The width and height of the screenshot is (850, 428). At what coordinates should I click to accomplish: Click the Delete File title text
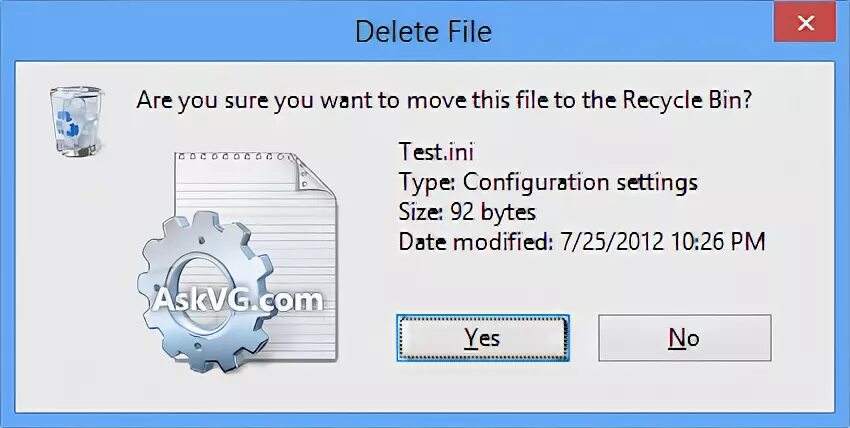point(423,31)
